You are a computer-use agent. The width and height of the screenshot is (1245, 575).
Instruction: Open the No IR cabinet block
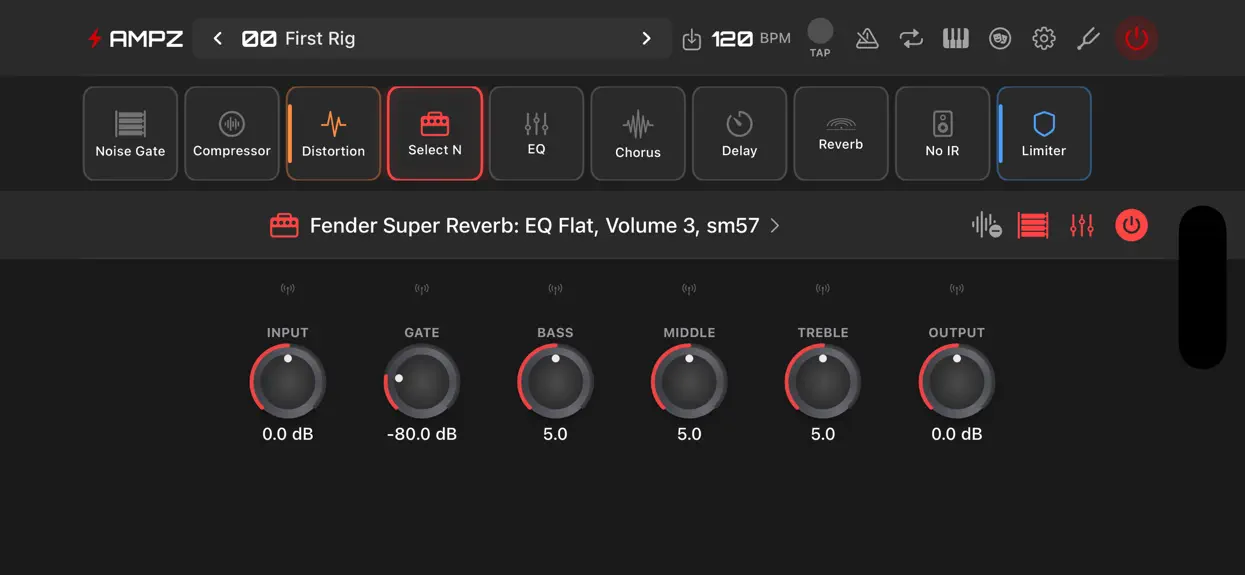942,133
